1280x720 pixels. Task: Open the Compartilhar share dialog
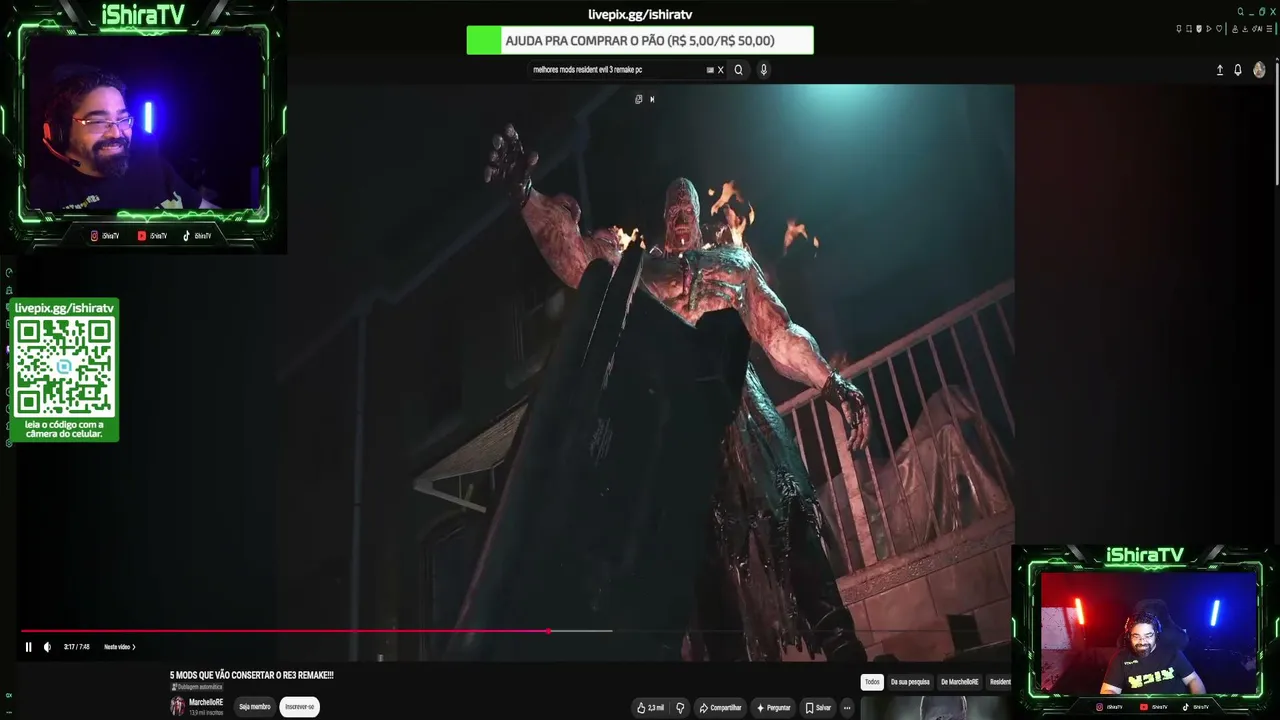coord(720,708)
